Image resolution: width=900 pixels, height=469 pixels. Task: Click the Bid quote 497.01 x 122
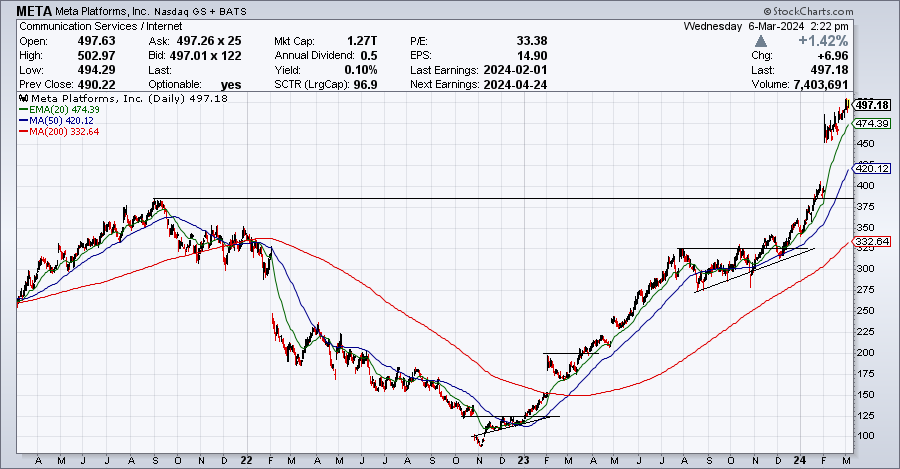coord(206,56)
